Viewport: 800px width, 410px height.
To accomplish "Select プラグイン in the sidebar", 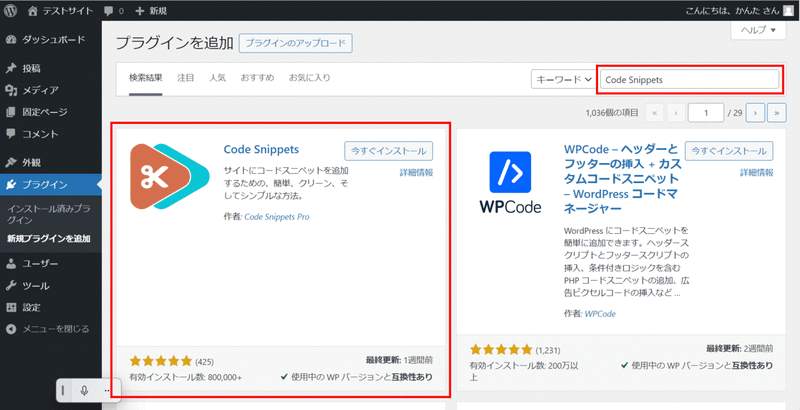I will [51, 185].
